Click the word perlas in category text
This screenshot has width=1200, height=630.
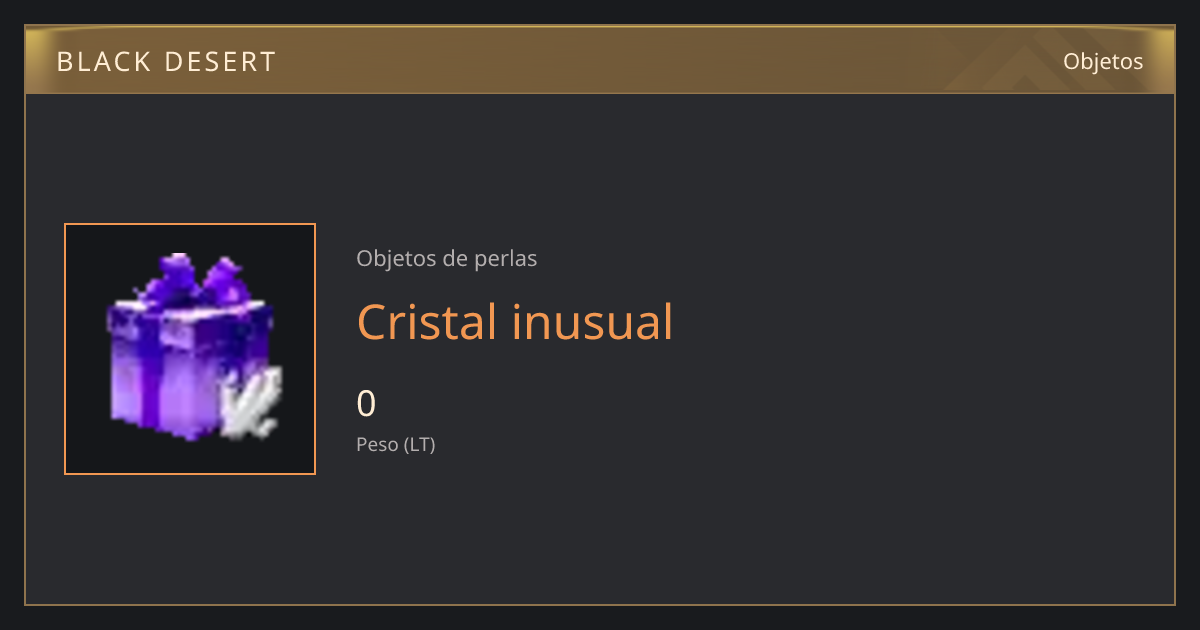(x=505, y=258)
